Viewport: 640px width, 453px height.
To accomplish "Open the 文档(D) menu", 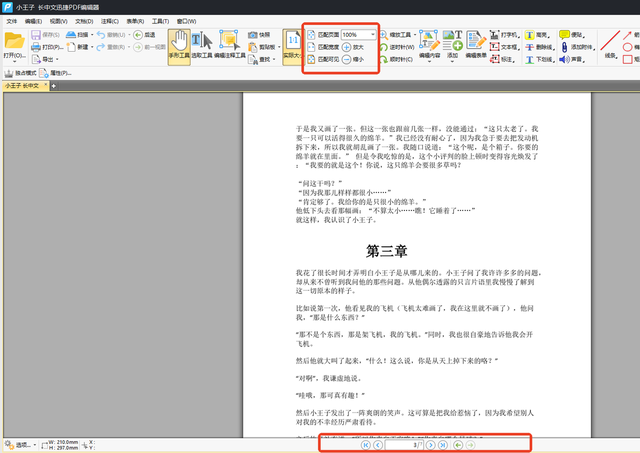I will pyautogui.click(x=84, y=21).
